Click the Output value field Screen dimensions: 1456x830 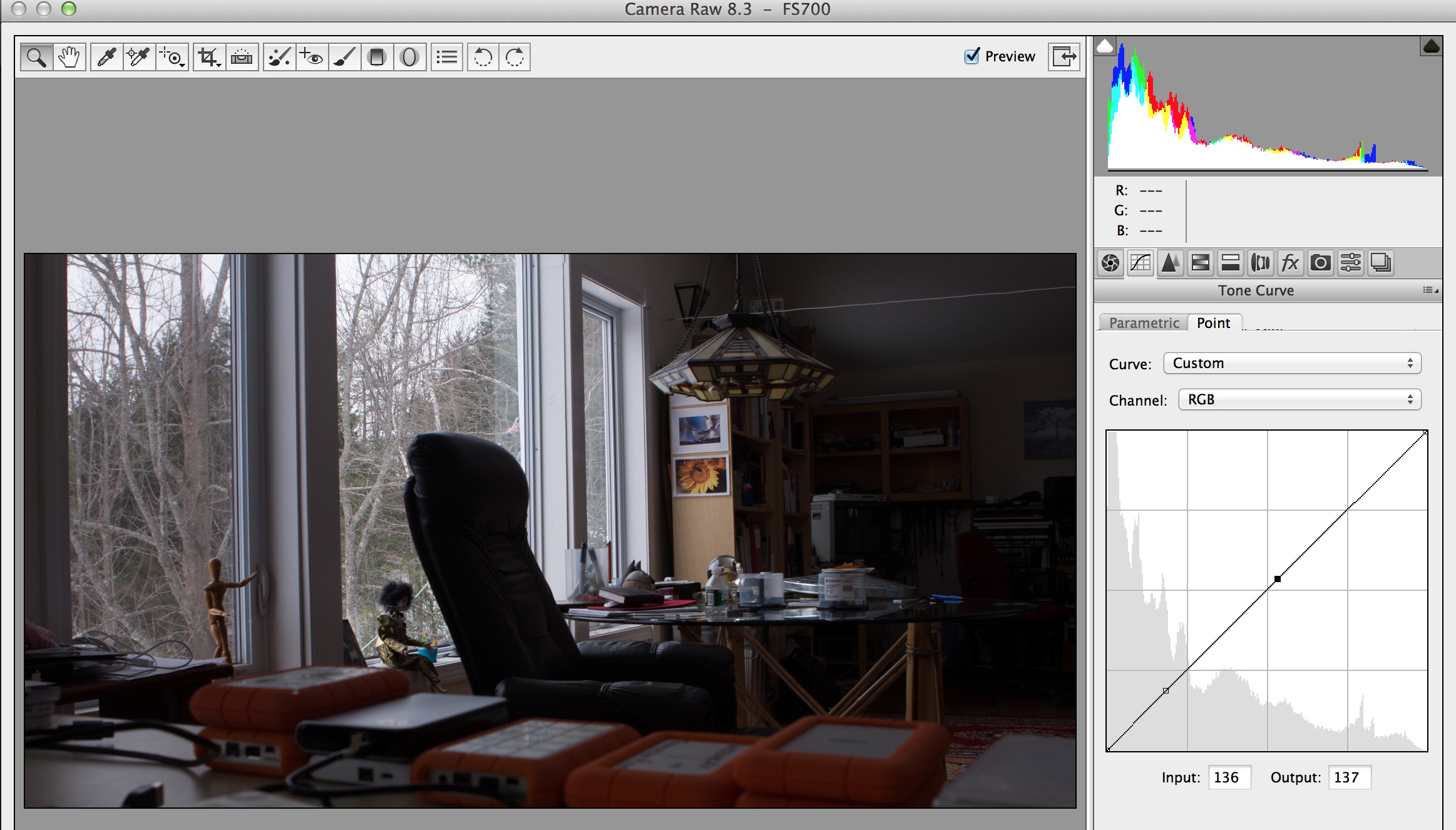1350,777
